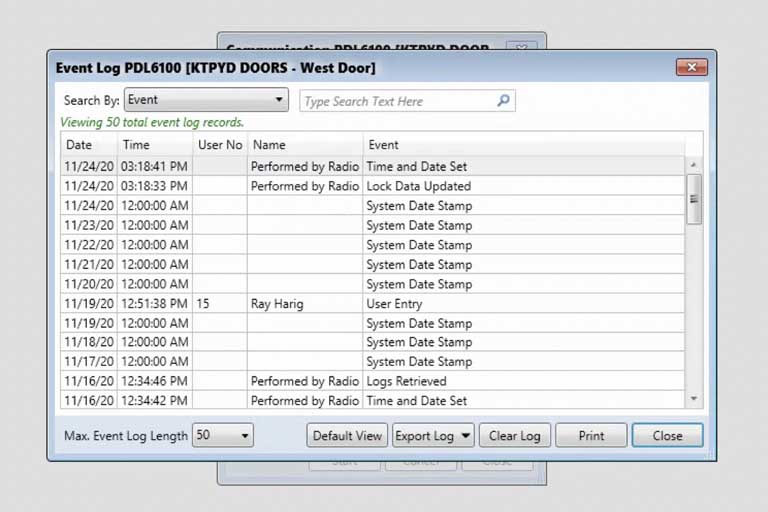This screenshot has height=512, width=768.
Task: Expand Max. Event Log Length dropdown
Action: (245, 436)
